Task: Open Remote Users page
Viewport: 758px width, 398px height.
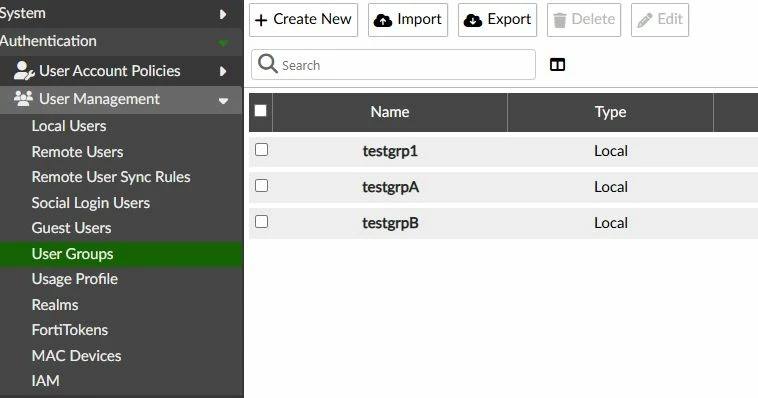Action: (x=77, y=152)
